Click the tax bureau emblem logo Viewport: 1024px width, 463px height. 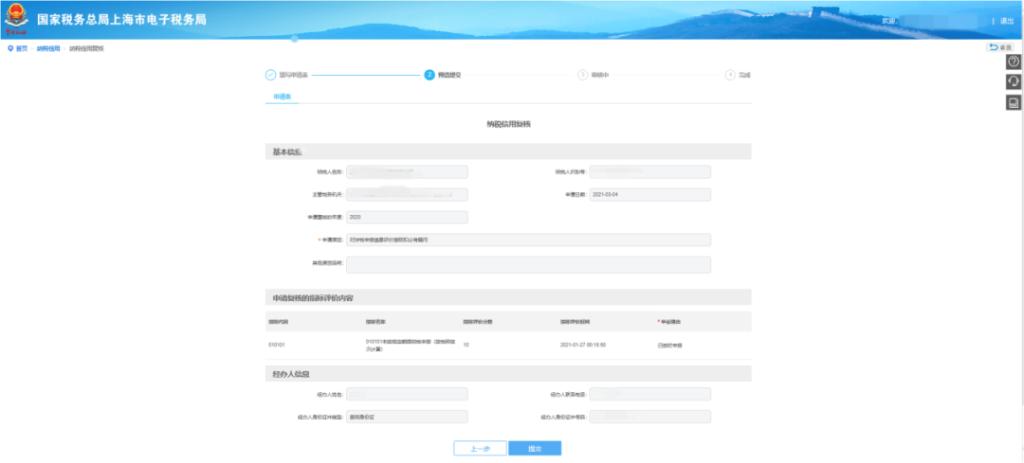17,20
